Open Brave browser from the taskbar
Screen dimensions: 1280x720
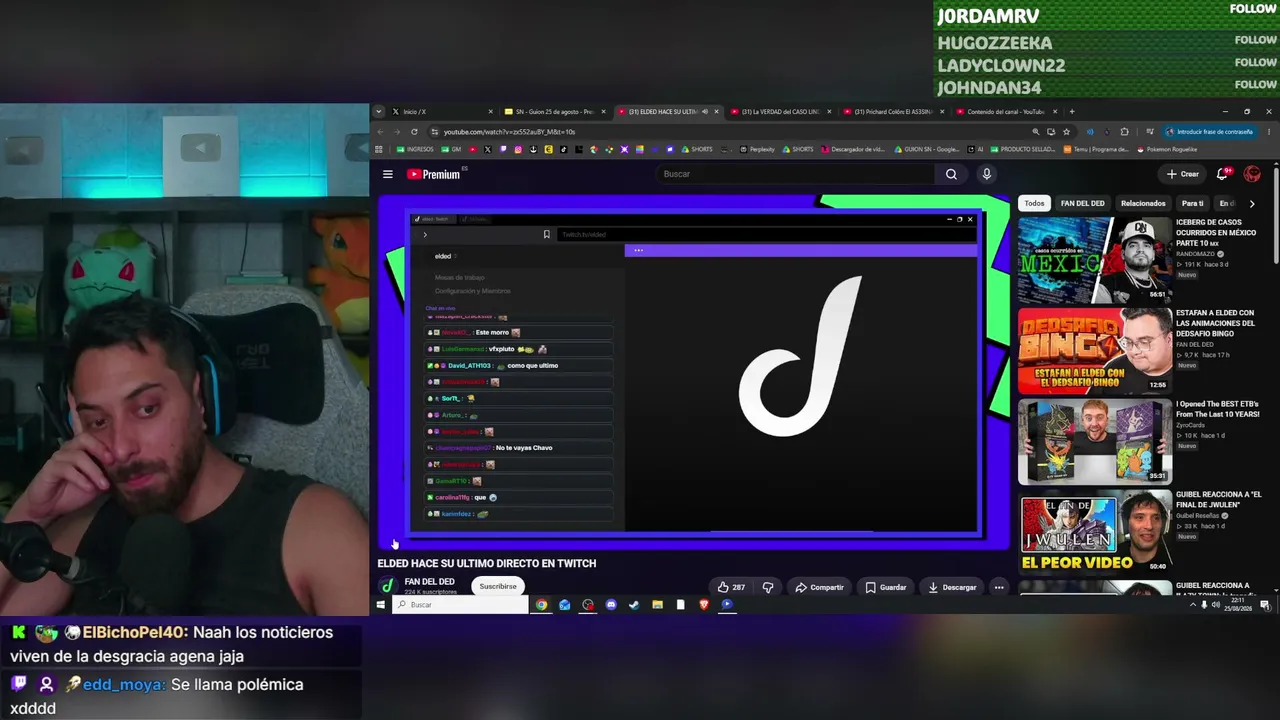tap(704, 605)
